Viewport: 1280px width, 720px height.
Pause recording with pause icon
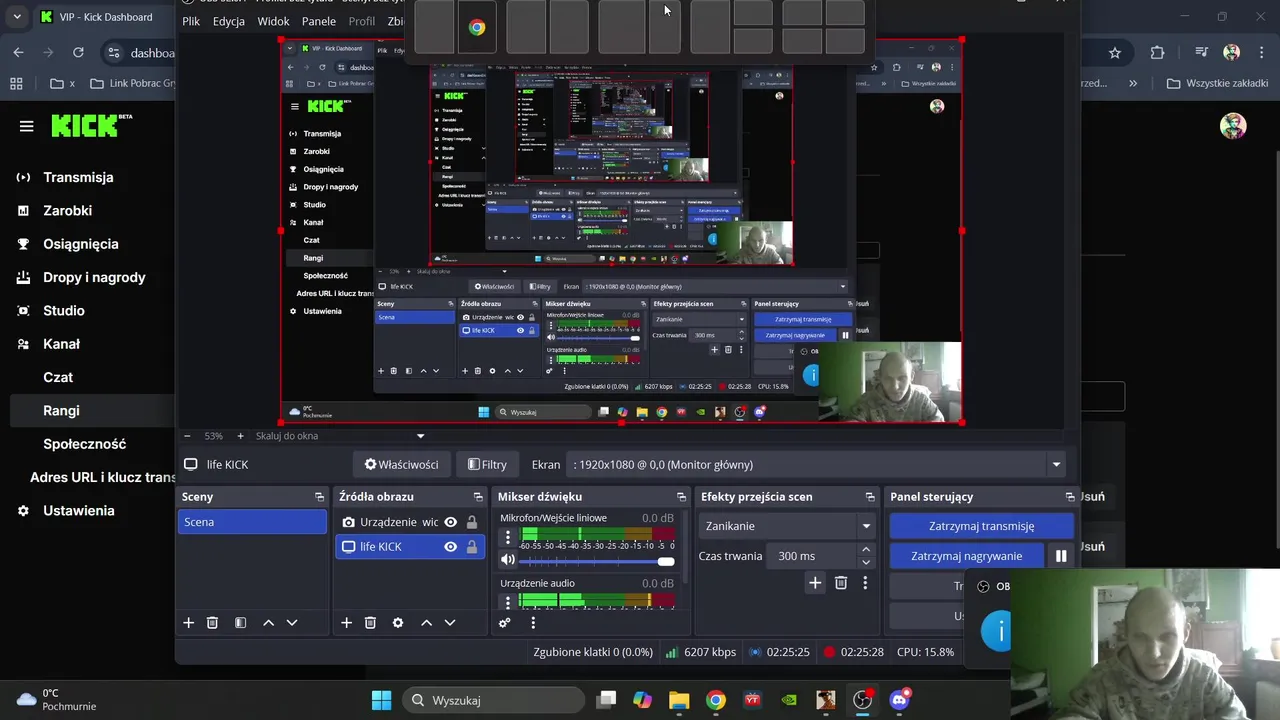(x=1061, y=556)
